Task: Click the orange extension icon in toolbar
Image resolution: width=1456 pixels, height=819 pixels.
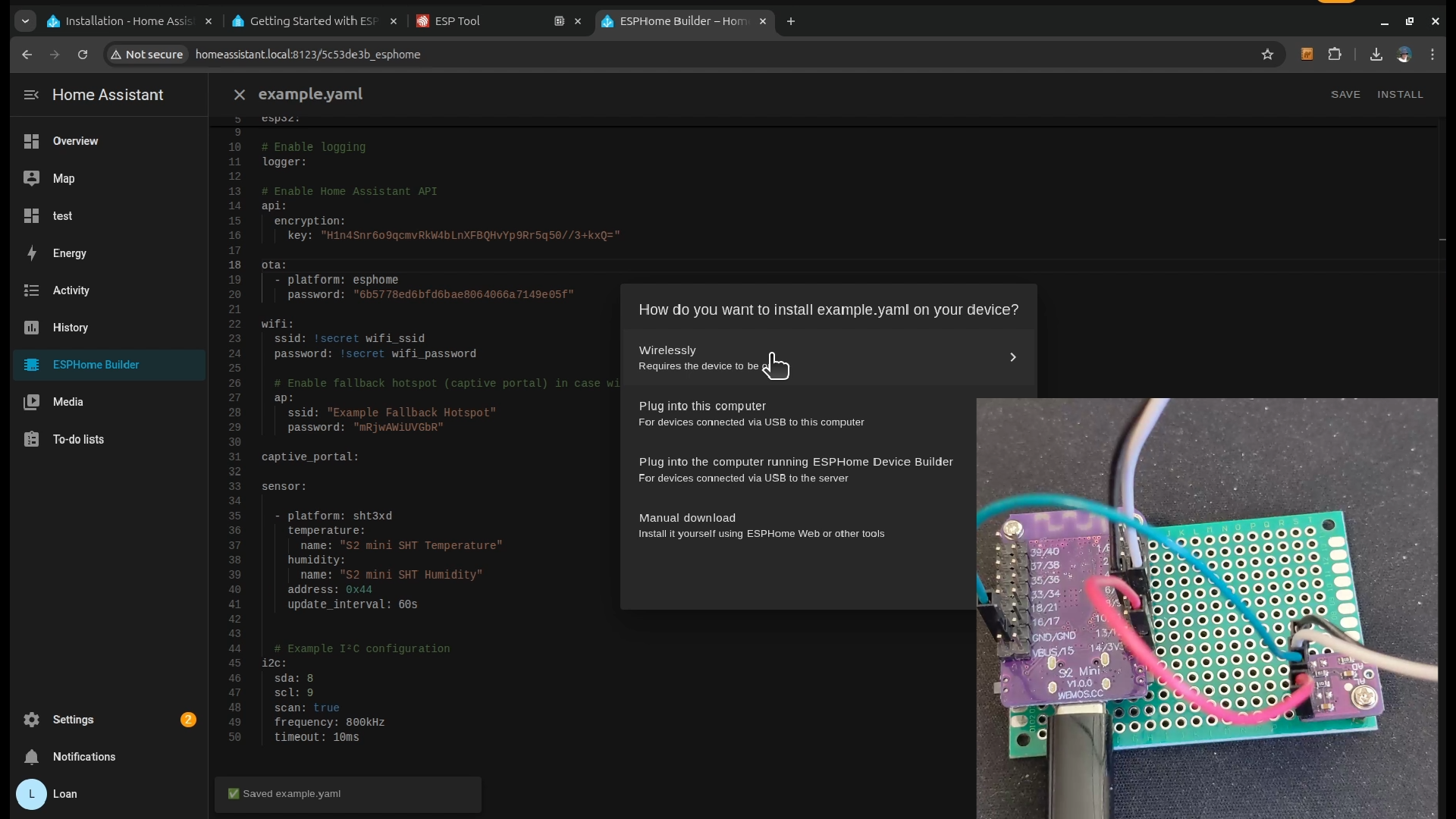Action: [x=1307, y=55]
